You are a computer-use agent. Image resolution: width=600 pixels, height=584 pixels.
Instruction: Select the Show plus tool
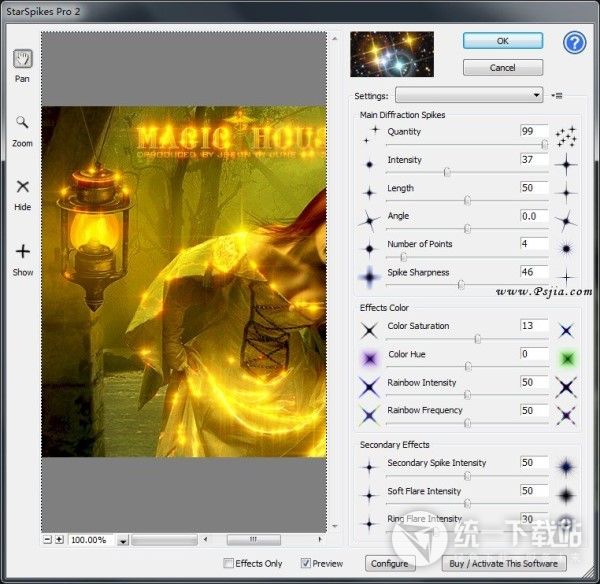[x=23, y=251]
